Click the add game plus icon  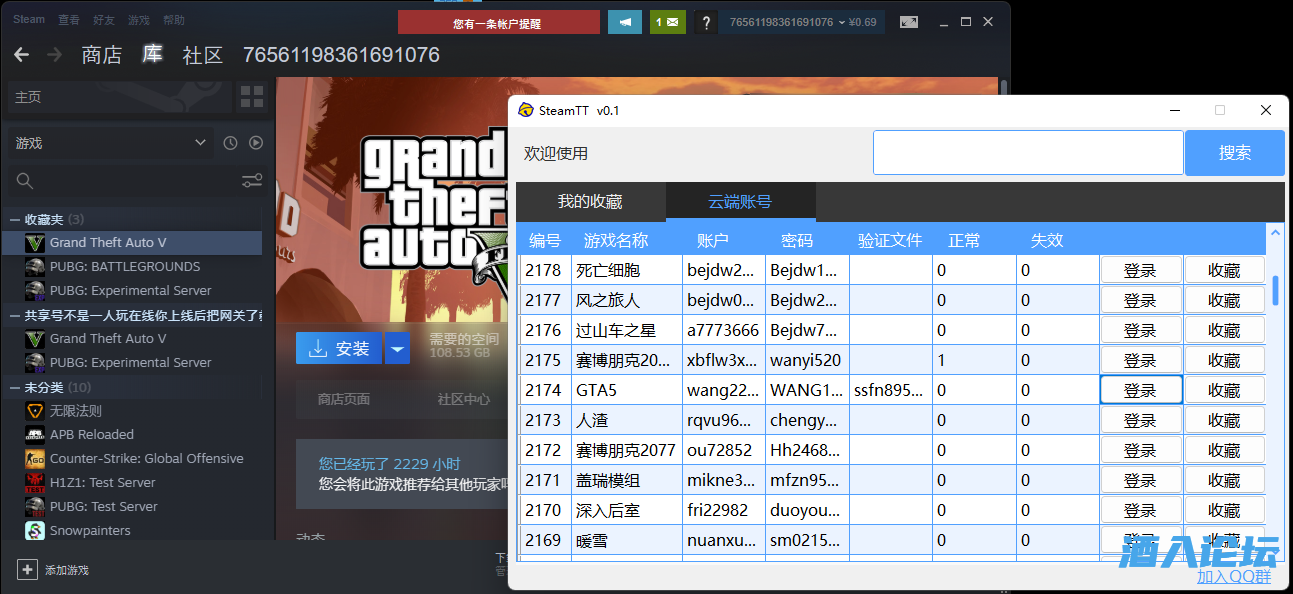[x=27, y=569]
